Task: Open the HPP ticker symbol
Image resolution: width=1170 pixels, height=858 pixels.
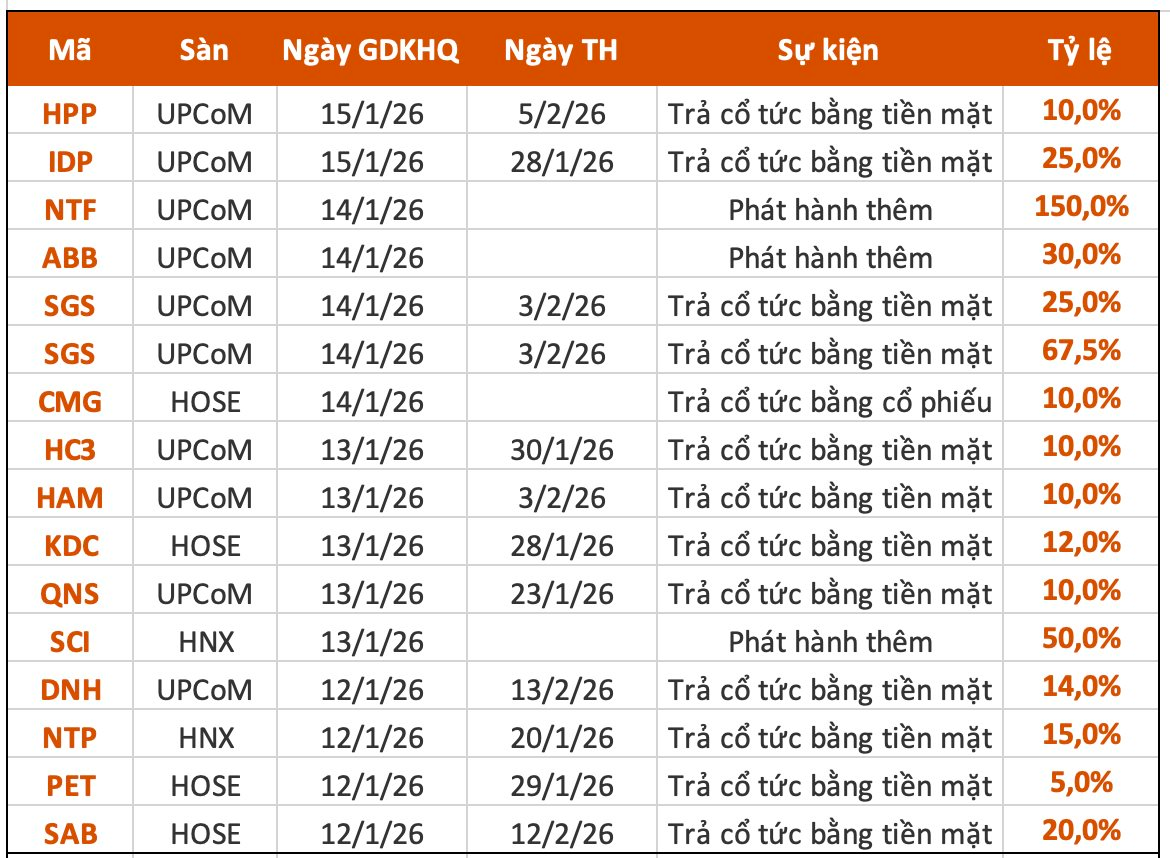Action: 70,114
